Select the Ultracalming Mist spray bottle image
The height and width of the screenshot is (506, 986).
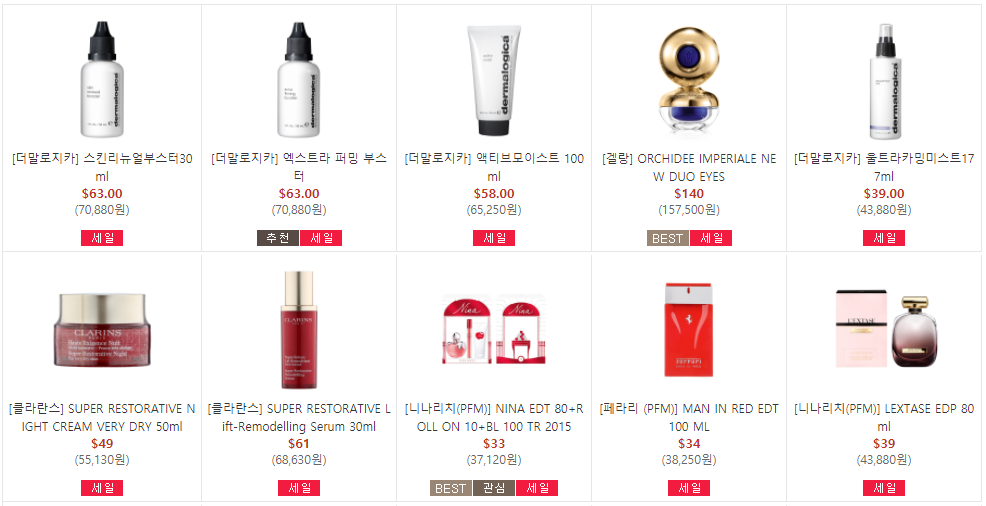(884, 79)
